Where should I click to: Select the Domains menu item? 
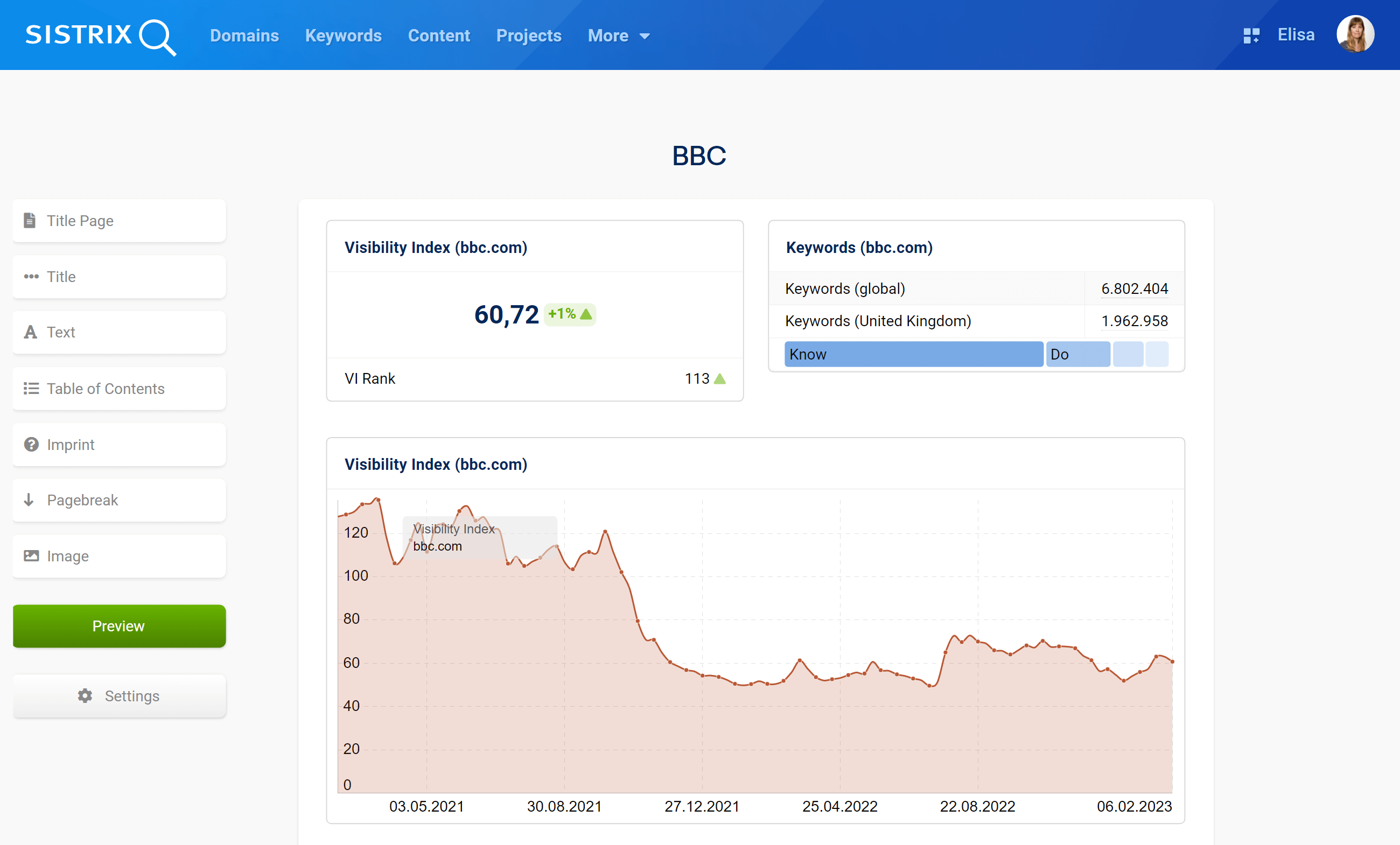pyautogui.click(x=245, y=35)
